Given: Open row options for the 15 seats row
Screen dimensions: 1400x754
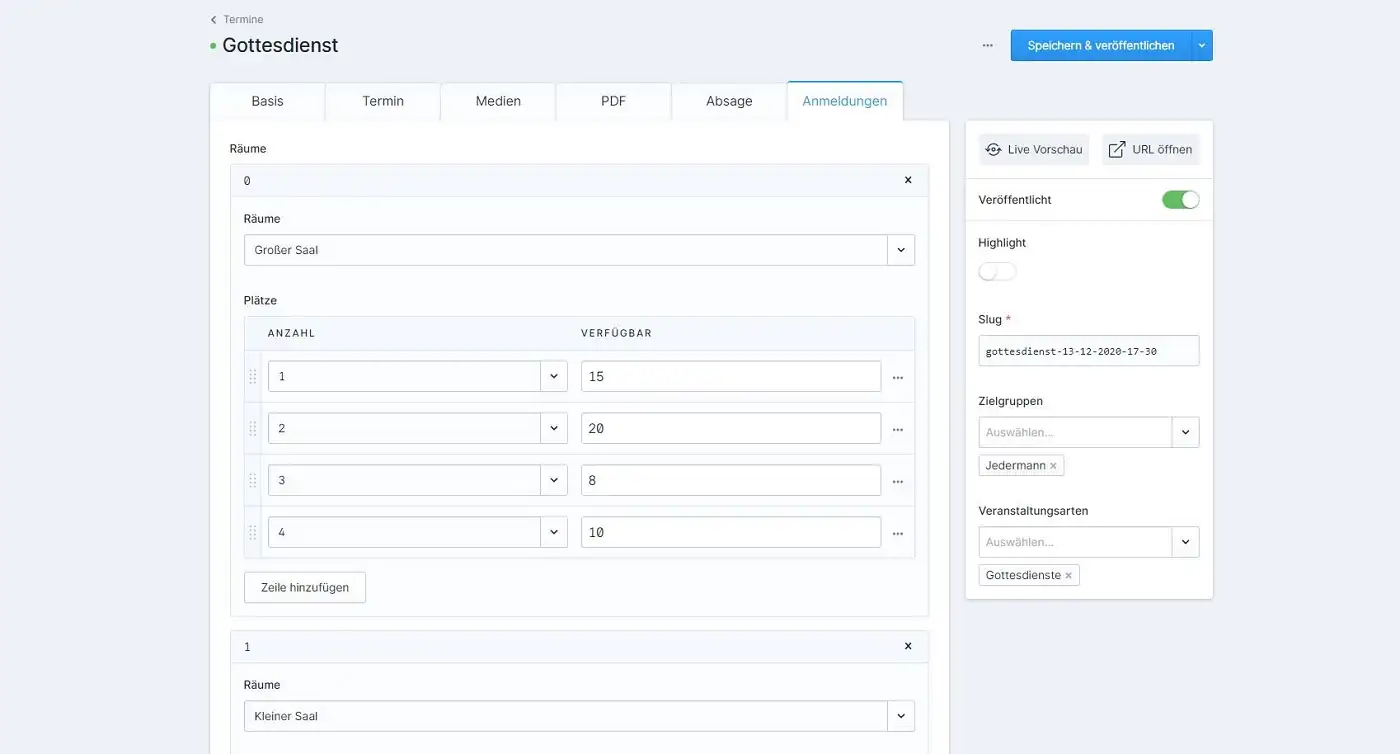Looking at the screenshot, I should (898, 377).
